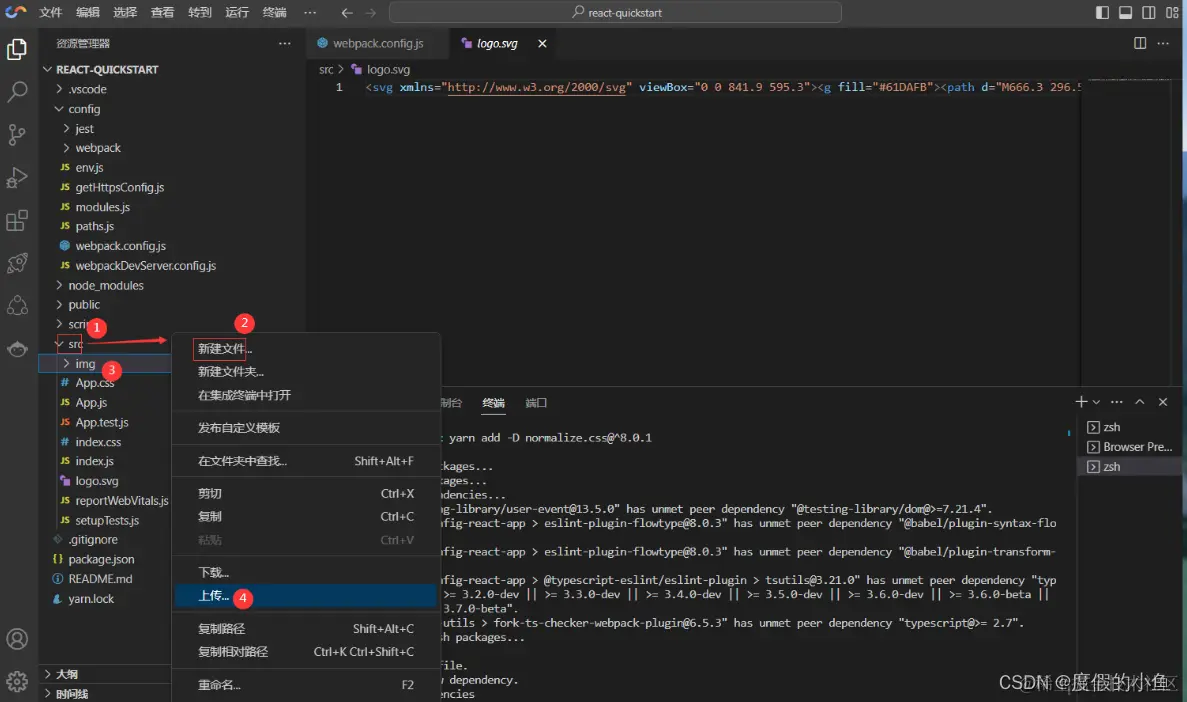Go forward with the right arrow
This screenshot has width=1187, height=702.
click(x=370, y=13)
